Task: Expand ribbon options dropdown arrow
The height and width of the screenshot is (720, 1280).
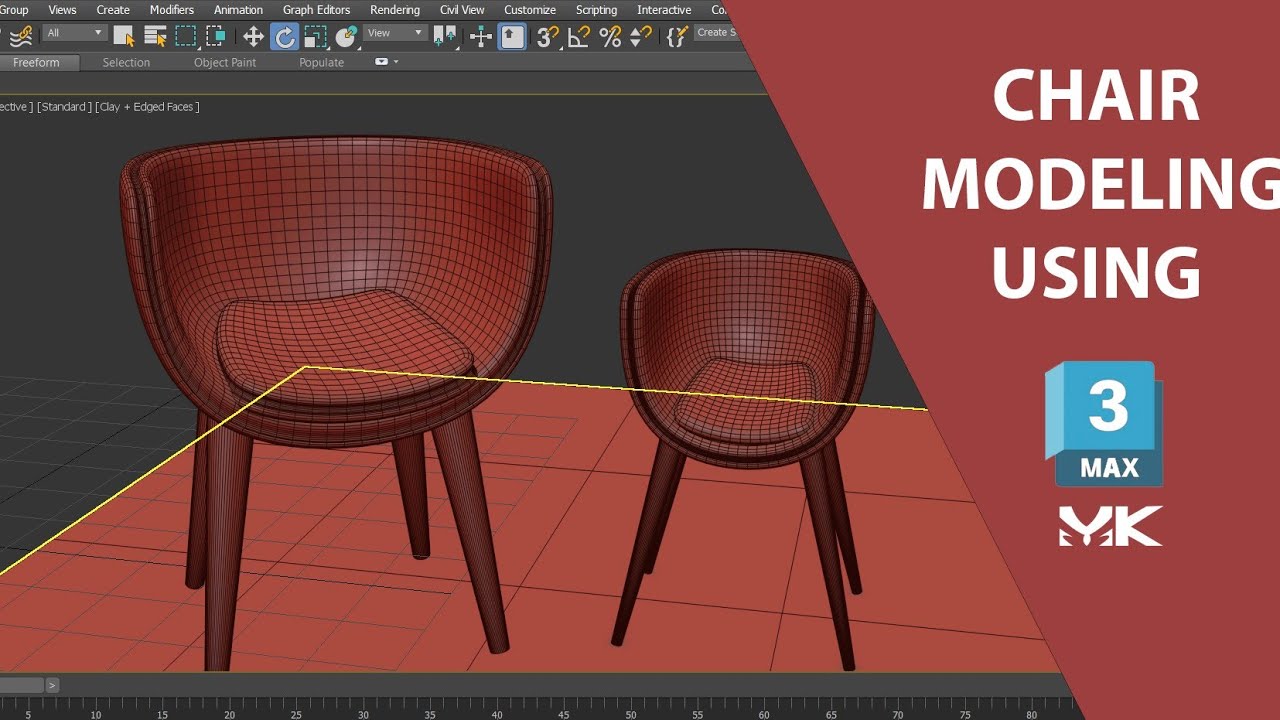Action: tap(396, 62)
